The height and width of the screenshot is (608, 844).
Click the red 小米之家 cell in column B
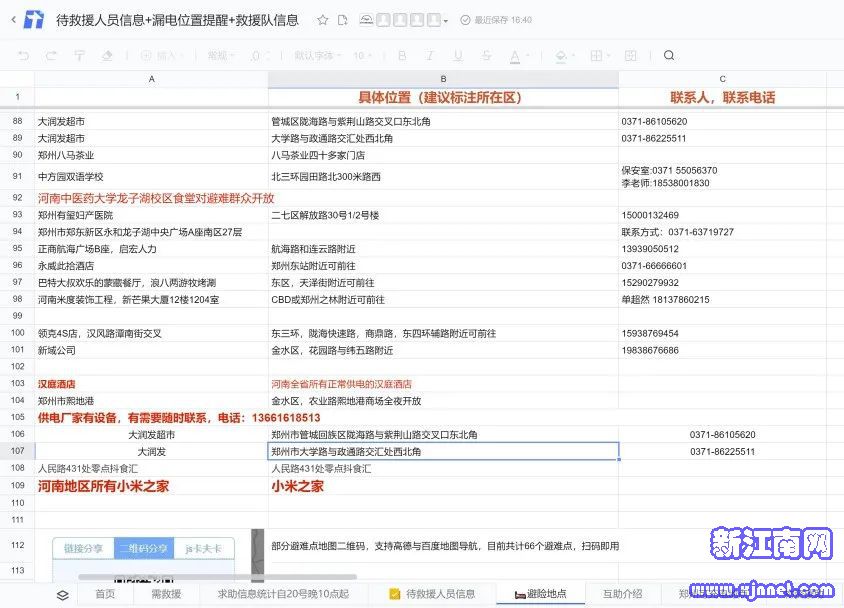pos(443,486)
